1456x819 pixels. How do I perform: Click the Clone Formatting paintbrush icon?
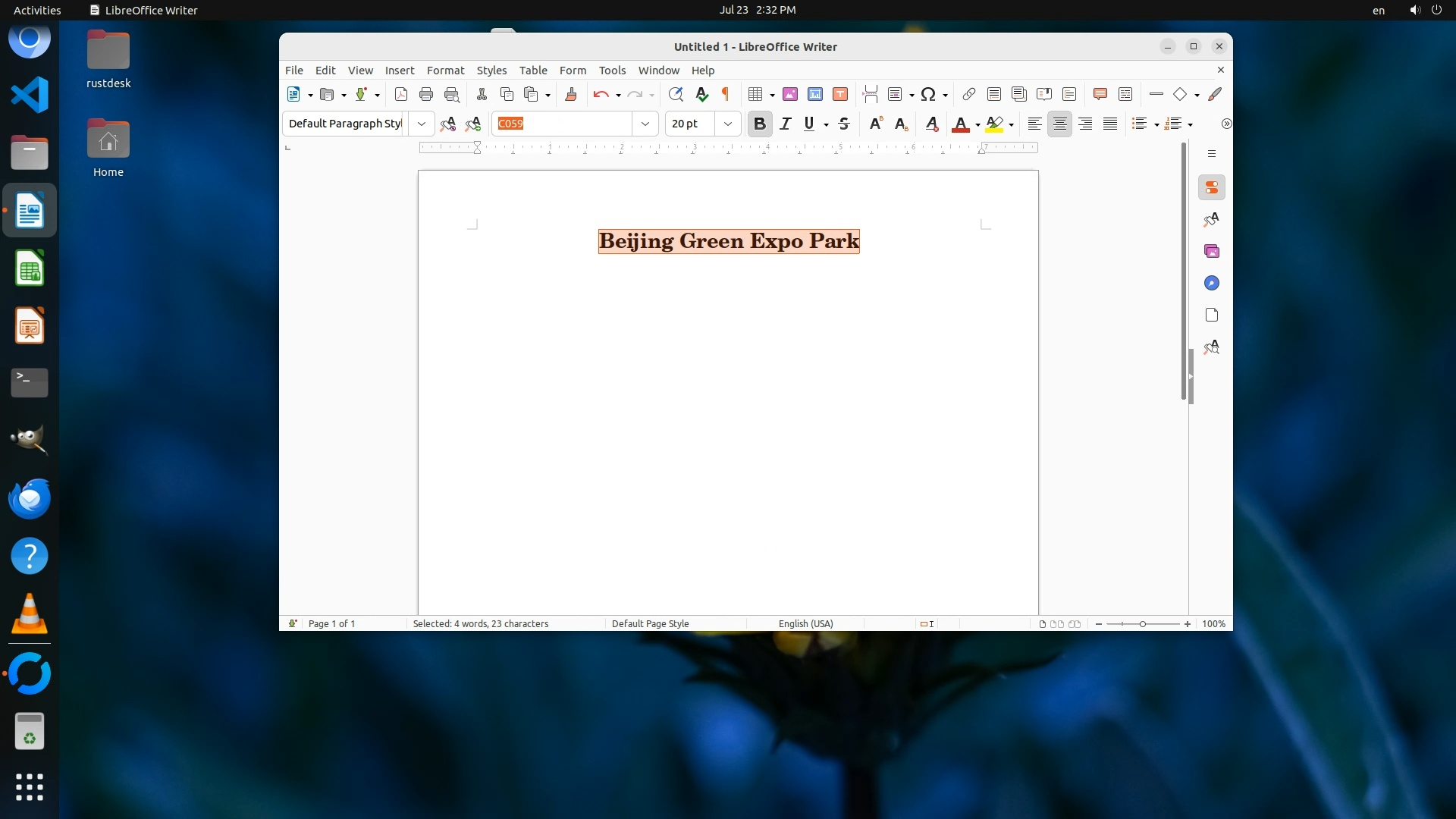[571, 94]
